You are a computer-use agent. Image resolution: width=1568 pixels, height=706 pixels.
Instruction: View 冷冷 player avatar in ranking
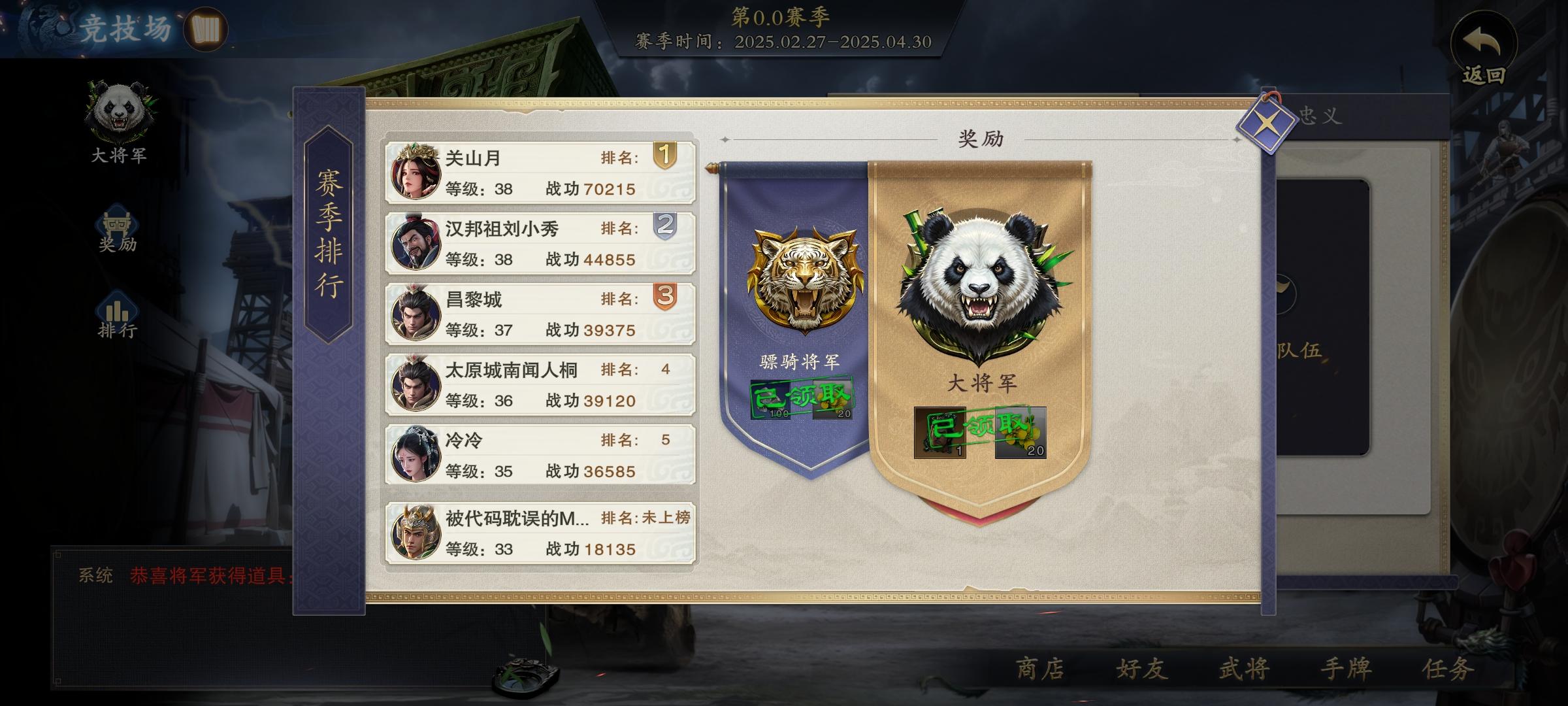click(416, 454)
